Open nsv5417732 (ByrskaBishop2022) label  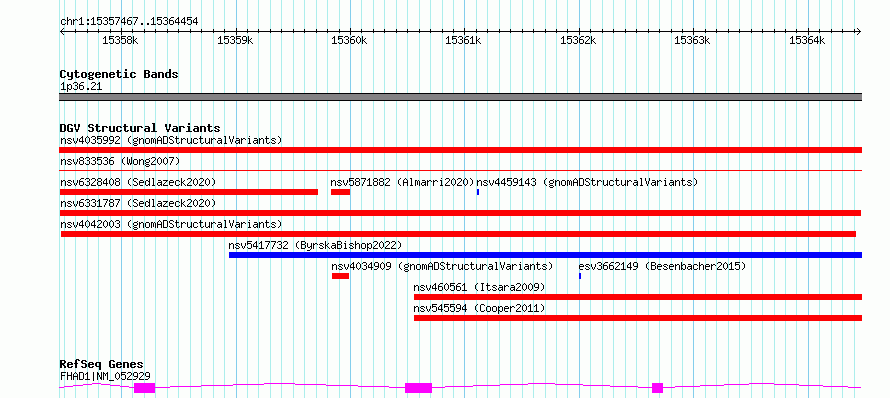[315, 245]
